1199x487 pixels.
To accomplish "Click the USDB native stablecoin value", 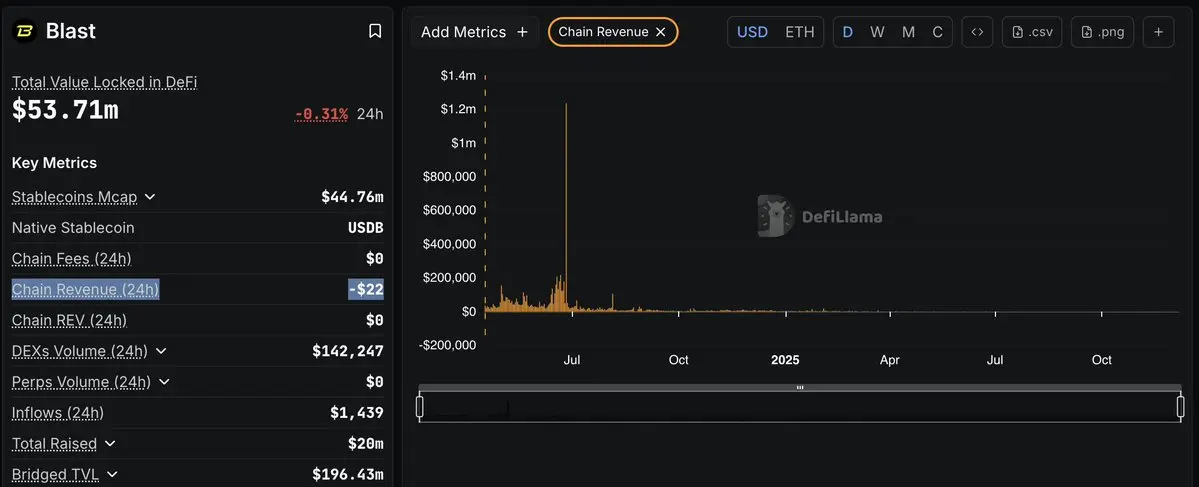I will click(x=366, y=228).
